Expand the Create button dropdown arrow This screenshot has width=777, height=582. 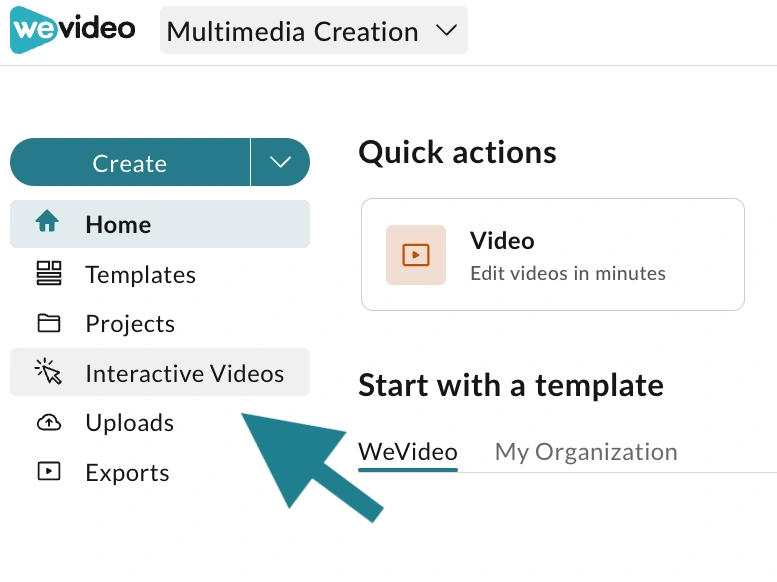click(x=280, y=163)
